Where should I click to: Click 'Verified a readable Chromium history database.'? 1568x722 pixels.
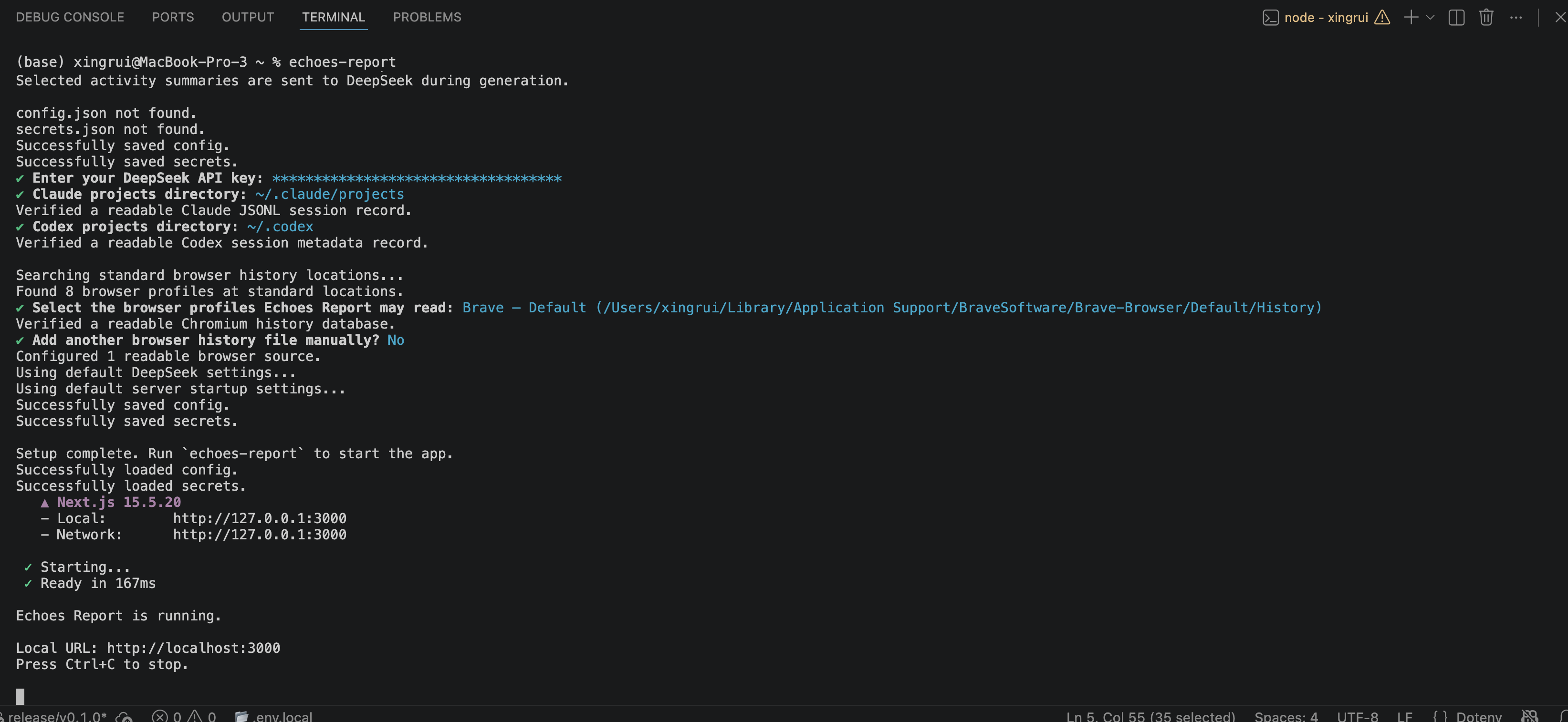pyautogui.click(x=206, y=324)
